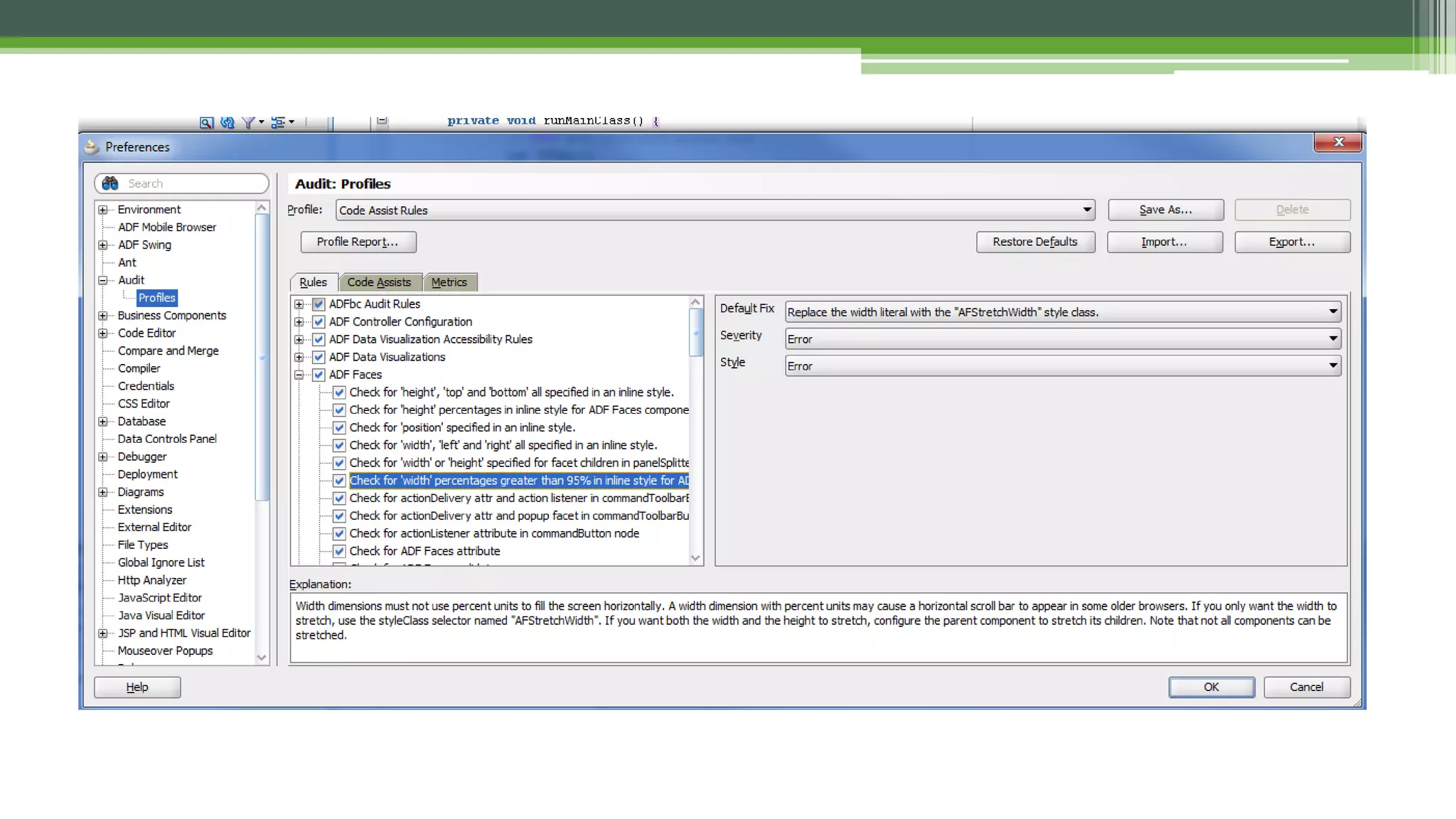Click the tree options icon in toolbar
1456x819 pixels.
click(x=278, y=122)
